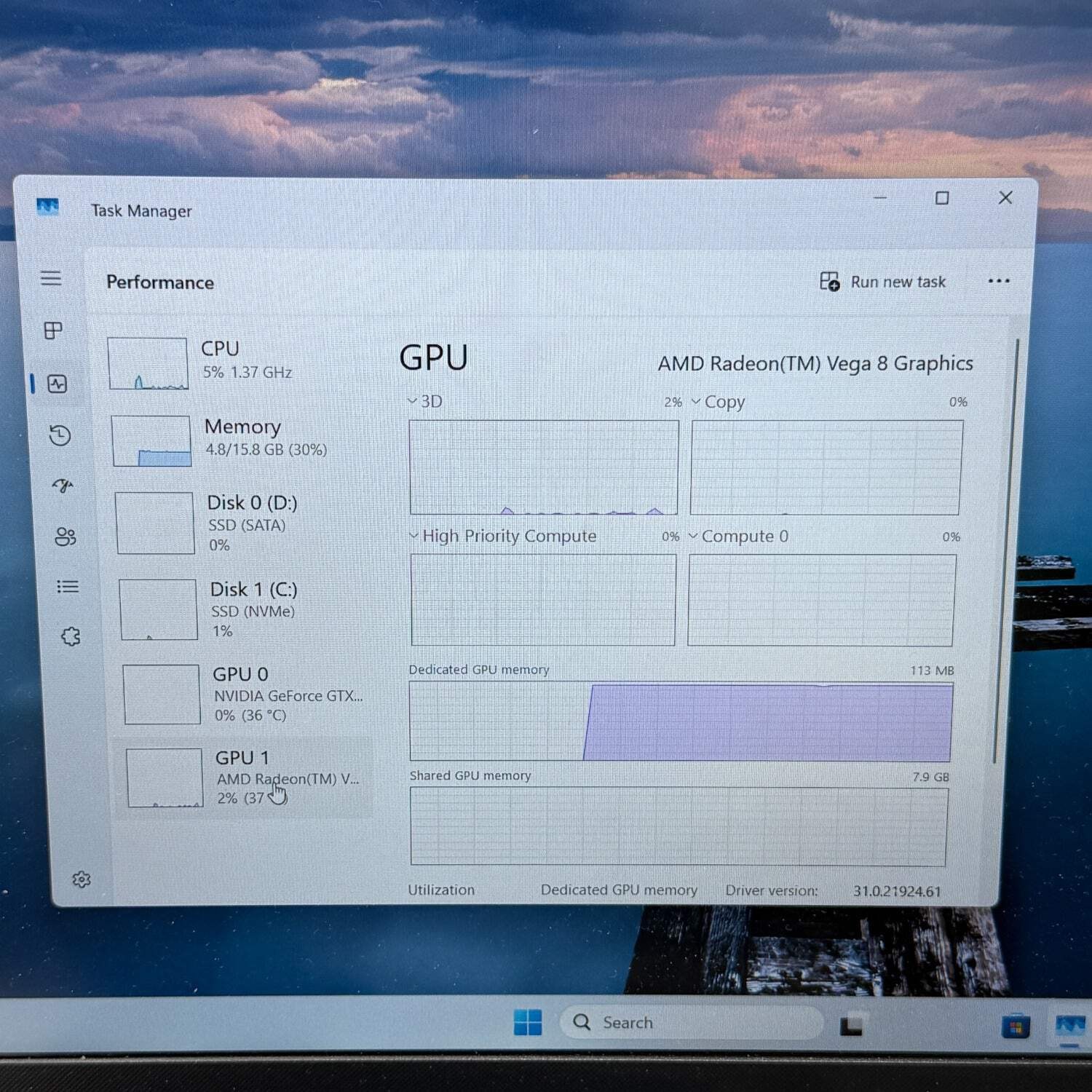The image size is (1092, 1092).
Task: Open the Startup apps page icon
Action: coord(63,486)
